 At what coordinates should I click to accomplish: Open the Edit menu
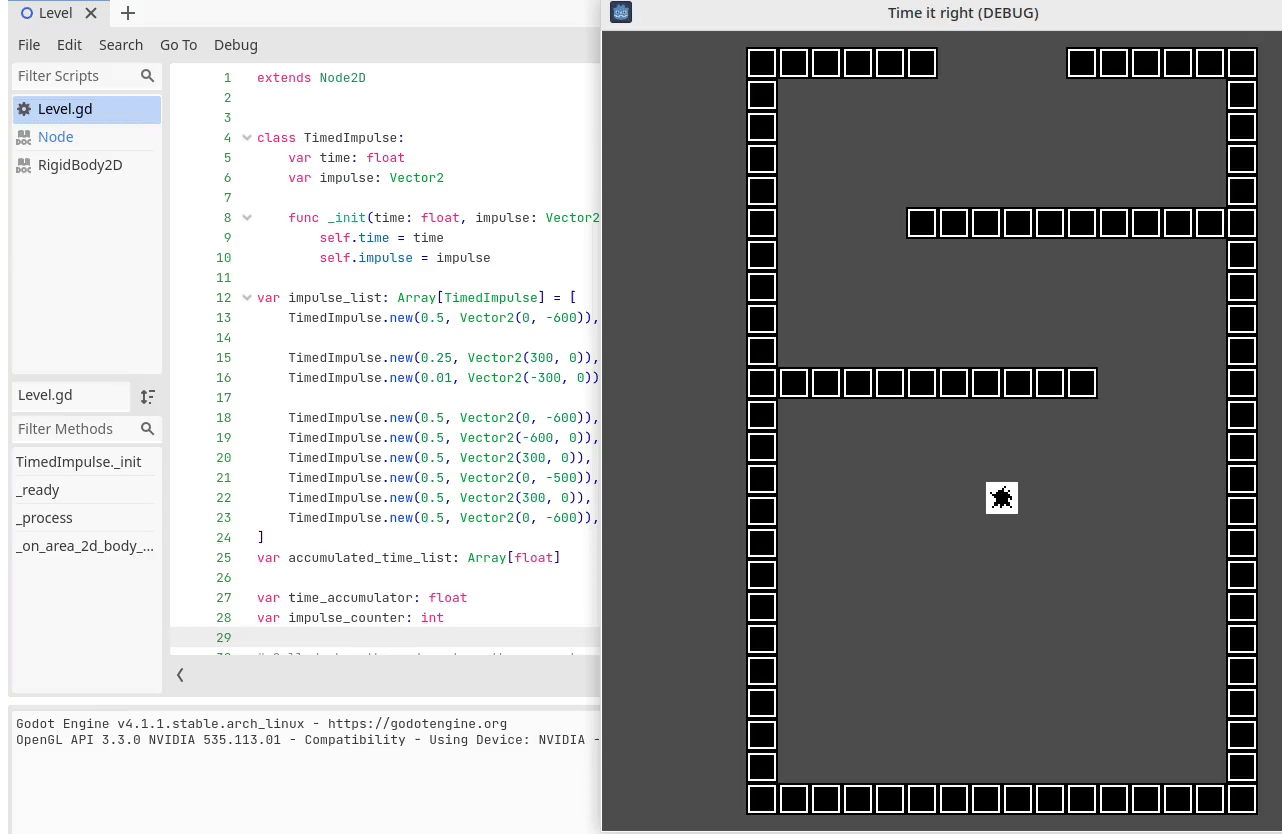coord(69,45)
